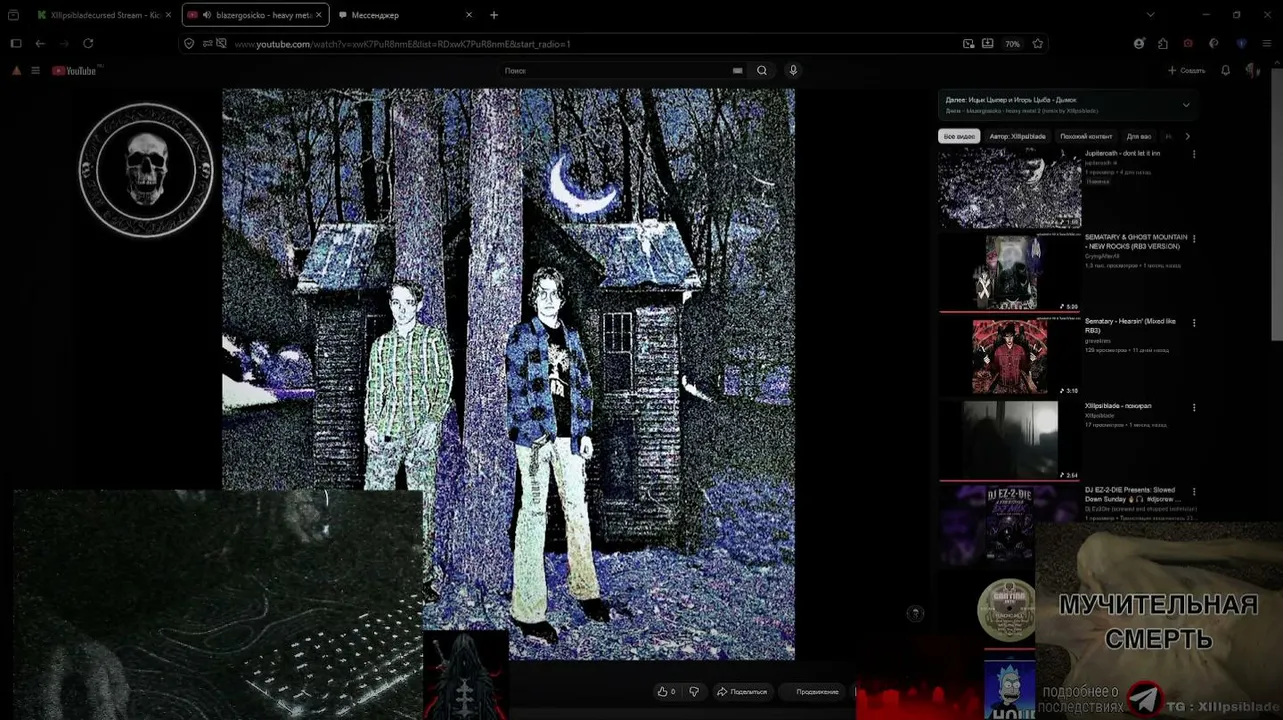
Task: Open YouTube notifications bell
Action: [x=1226, y=71]
